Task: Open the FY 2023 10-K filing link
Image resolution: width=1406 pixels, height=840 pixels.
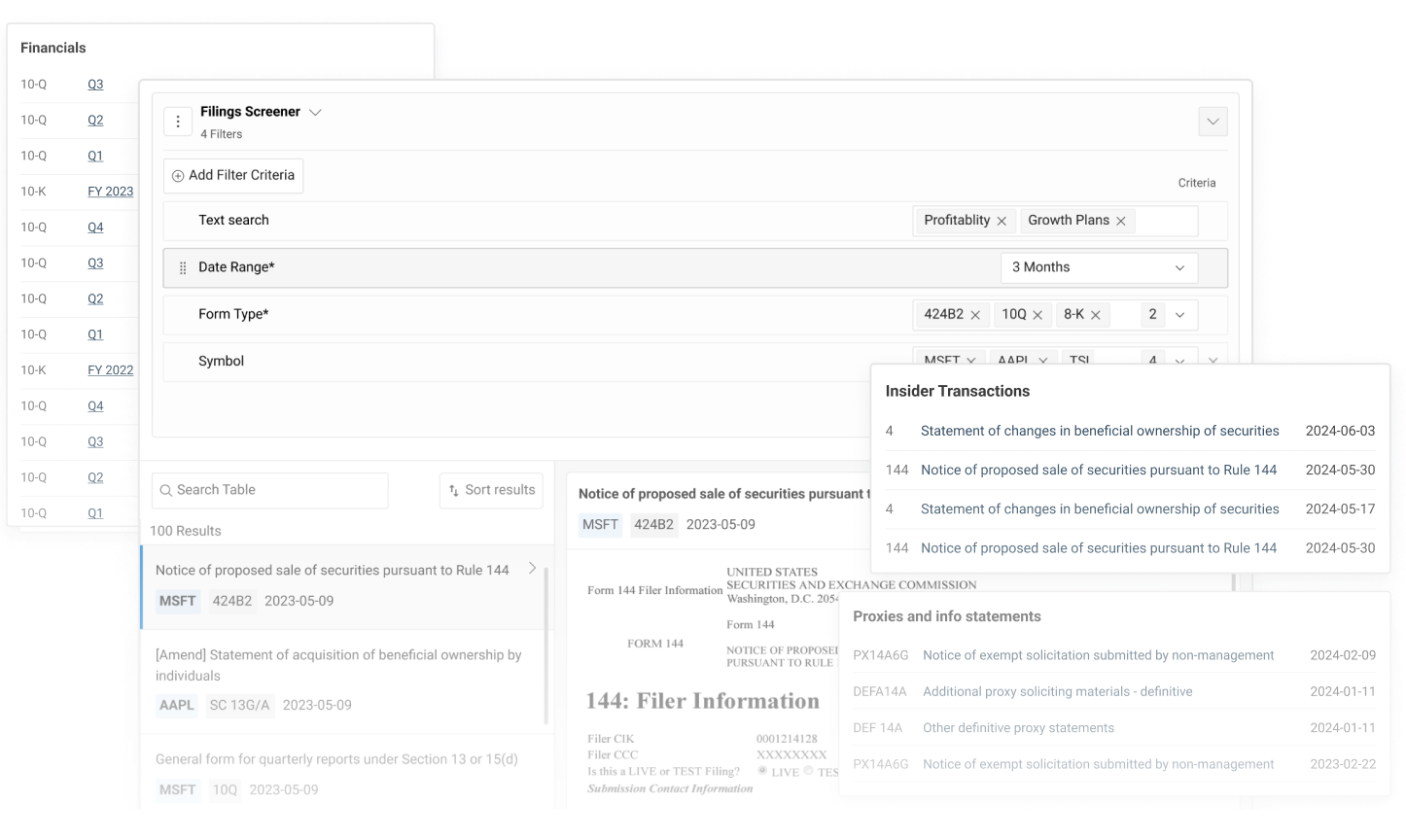Action: (x=110, y=191)
